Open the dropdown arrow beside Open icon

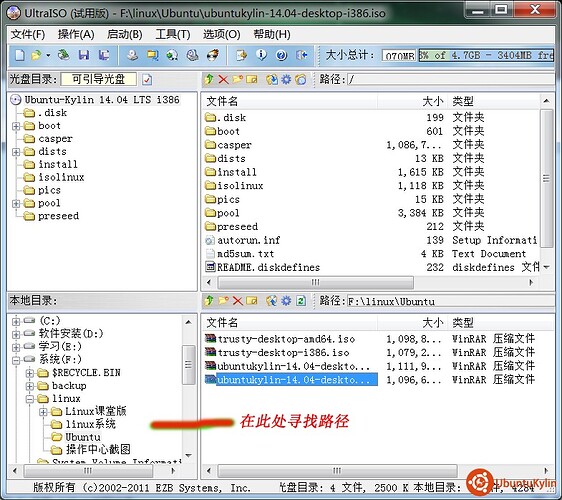pyautogui.click(x=48, y=56)
